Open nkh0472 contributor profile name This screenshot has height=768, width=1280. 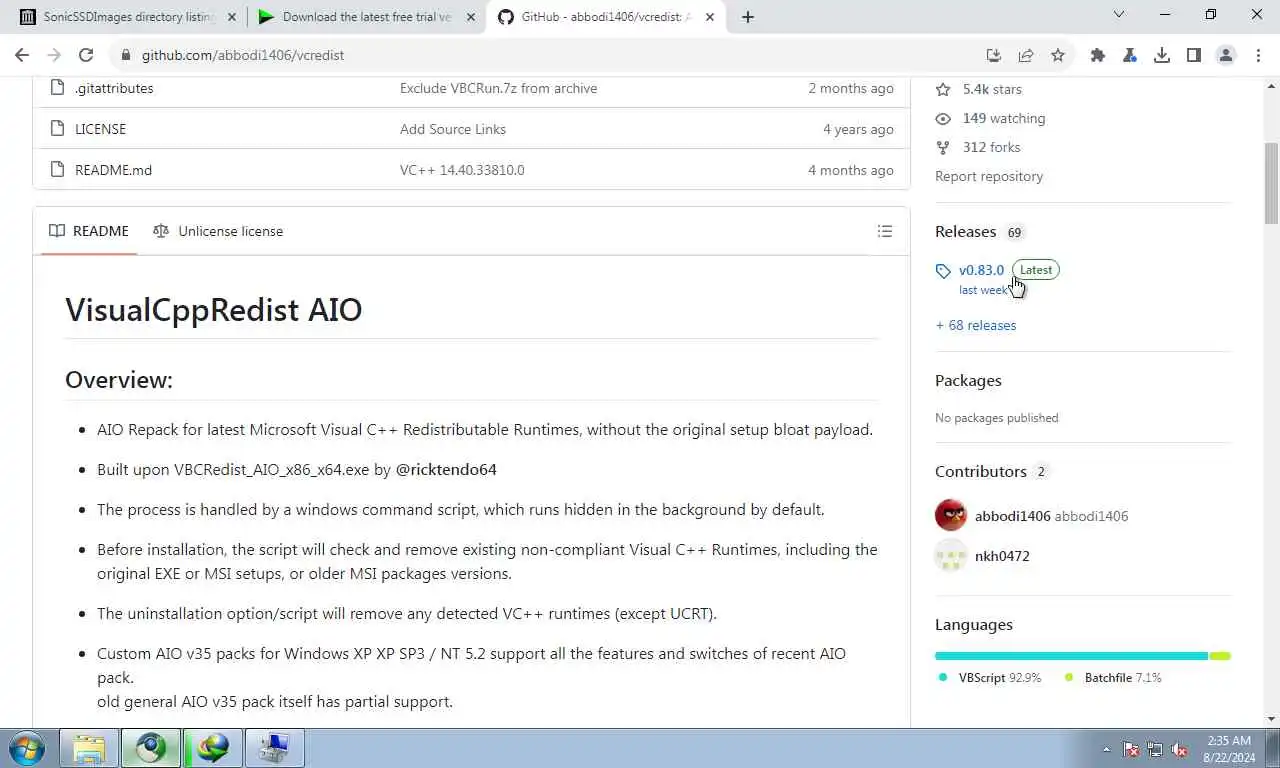coord(1002,556)
